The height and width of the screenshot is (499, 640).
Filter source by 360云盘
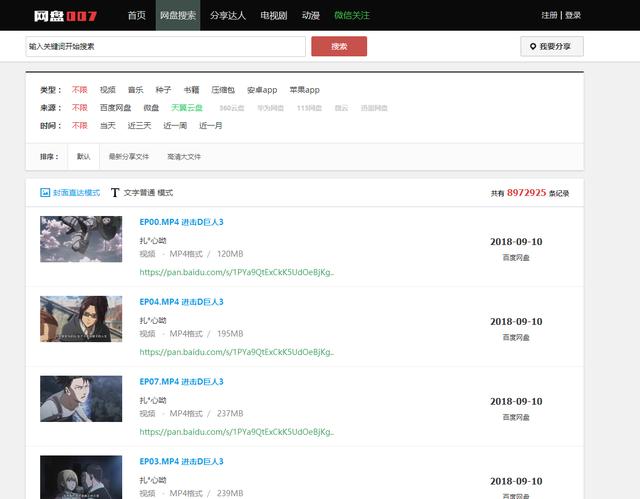[232, 108]
